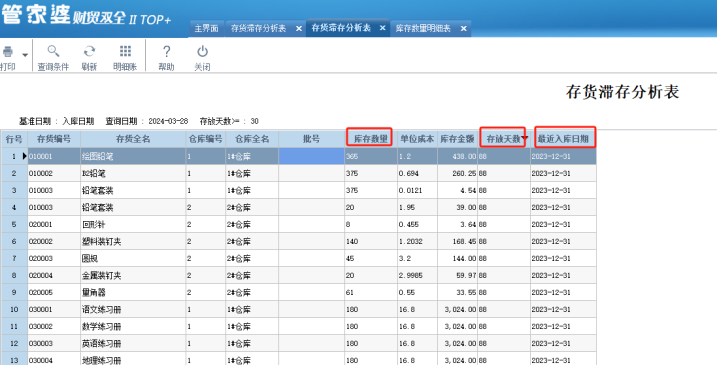The image size is (718, 365).
Task: Click the 仓库编号 column header
Action: [x=206, y=139]
